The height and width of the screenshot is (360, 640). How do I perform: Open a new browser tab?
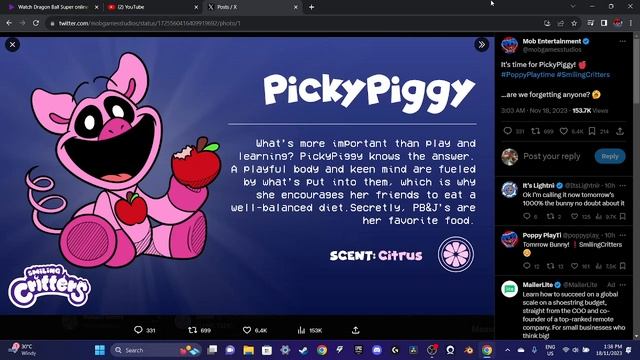point(311,7)
